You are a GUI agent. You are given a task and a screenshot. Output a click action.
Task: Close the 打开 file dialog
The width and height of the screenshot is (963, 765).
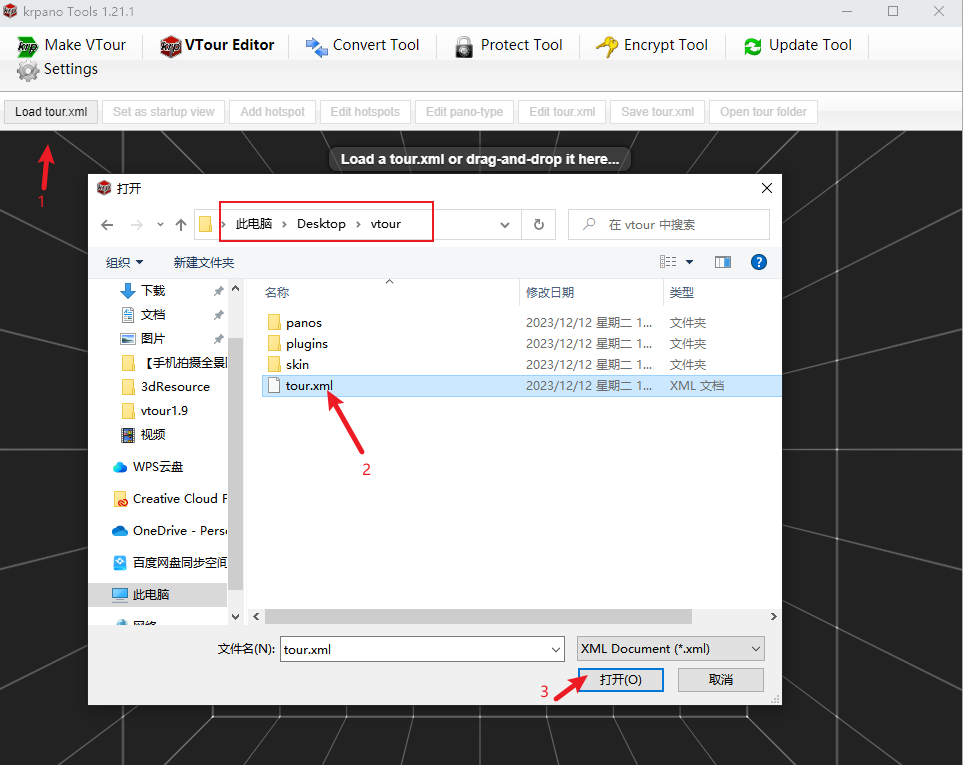click(766, 188)
